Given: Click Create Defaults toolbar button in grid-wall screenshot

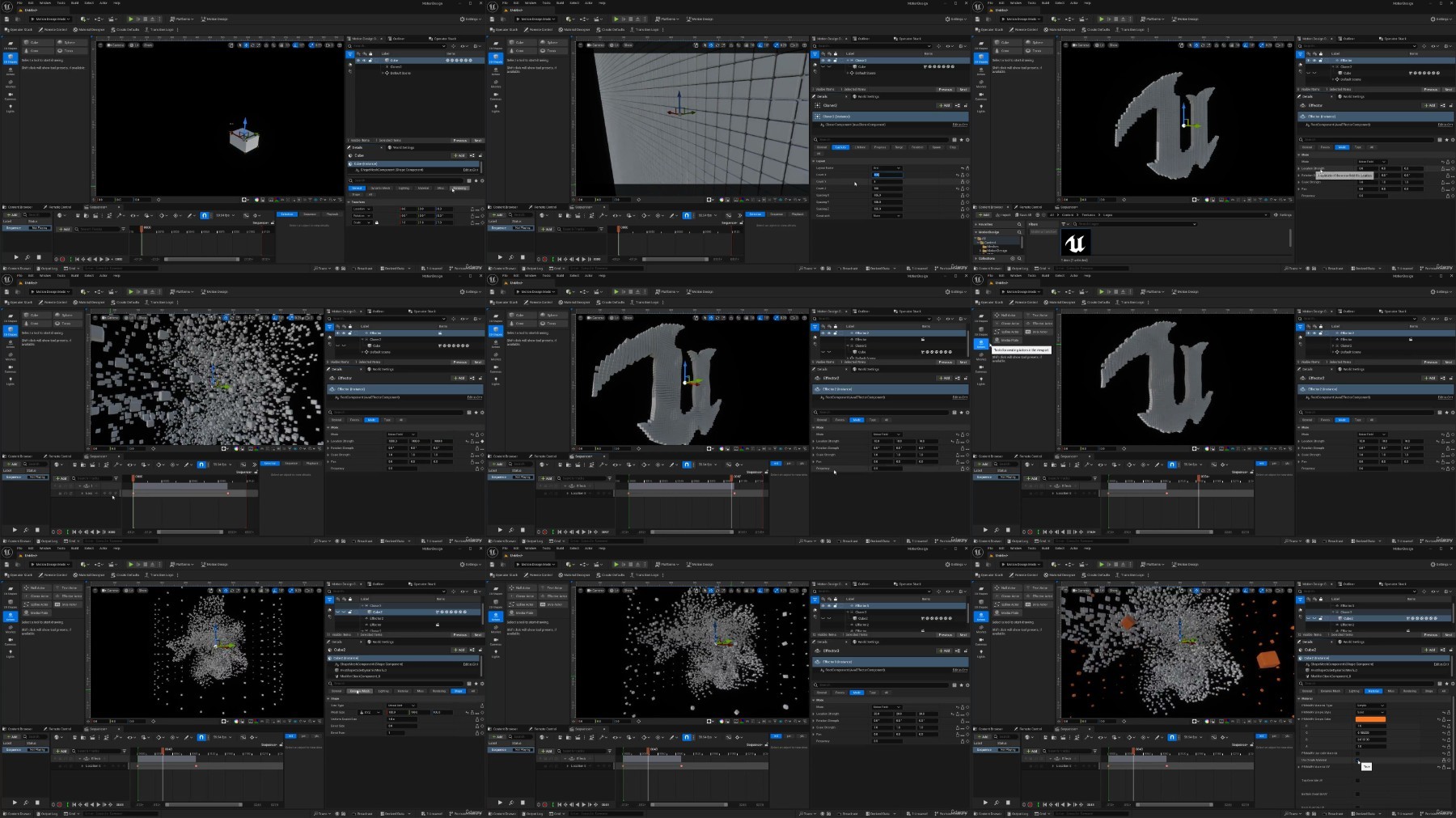Looking at the screenshot, I should pyautogui.click(x=611, y=30).
